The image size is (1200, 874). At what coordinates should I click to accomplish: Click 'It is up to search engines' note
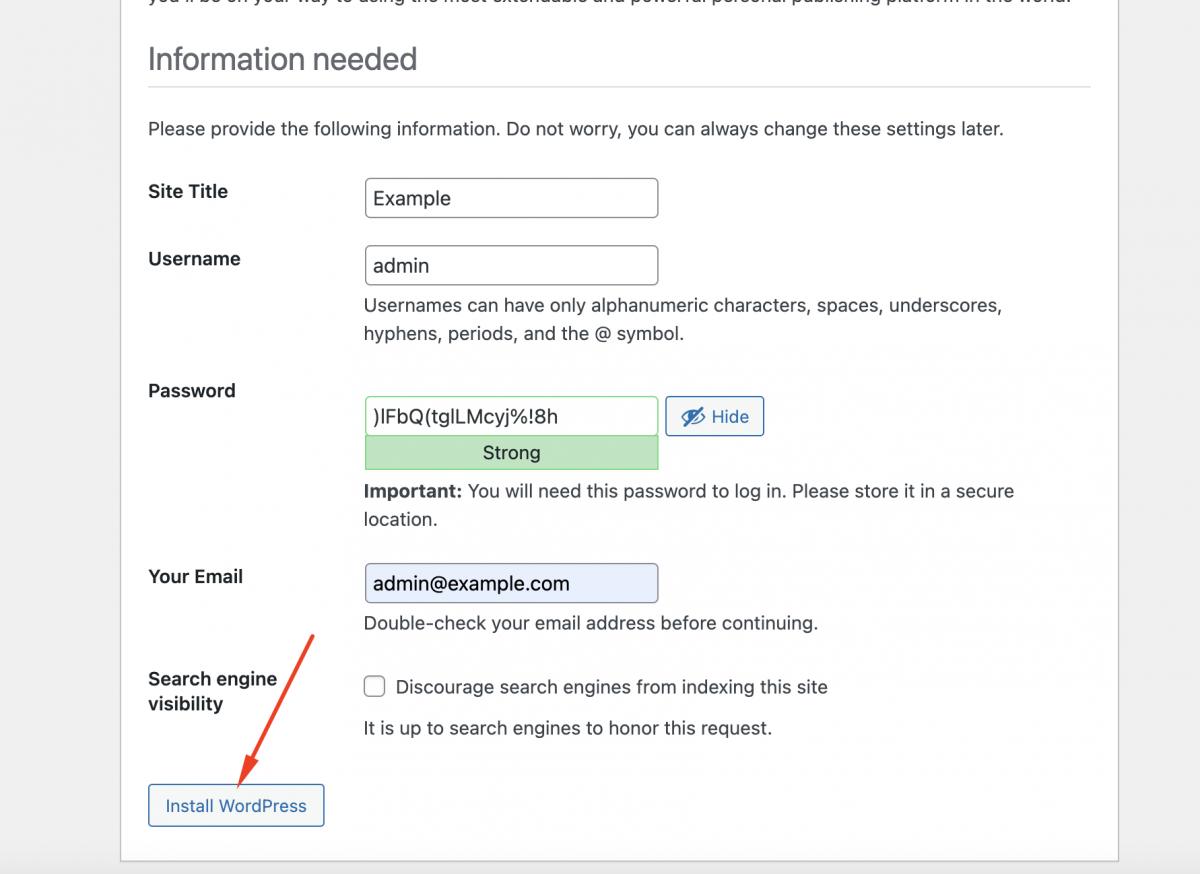568,728
